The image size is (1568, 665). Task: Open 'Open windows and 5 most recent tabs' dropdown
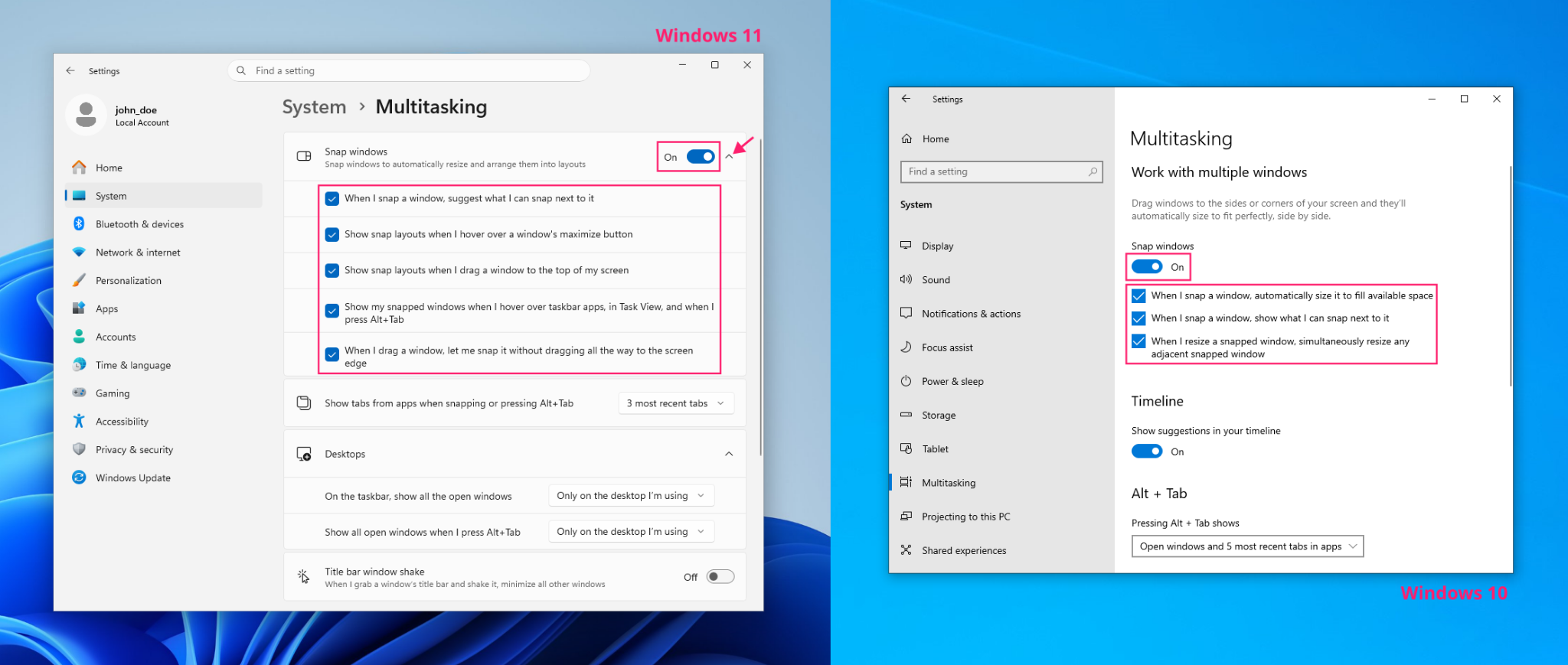click(x=1247, y=546)
